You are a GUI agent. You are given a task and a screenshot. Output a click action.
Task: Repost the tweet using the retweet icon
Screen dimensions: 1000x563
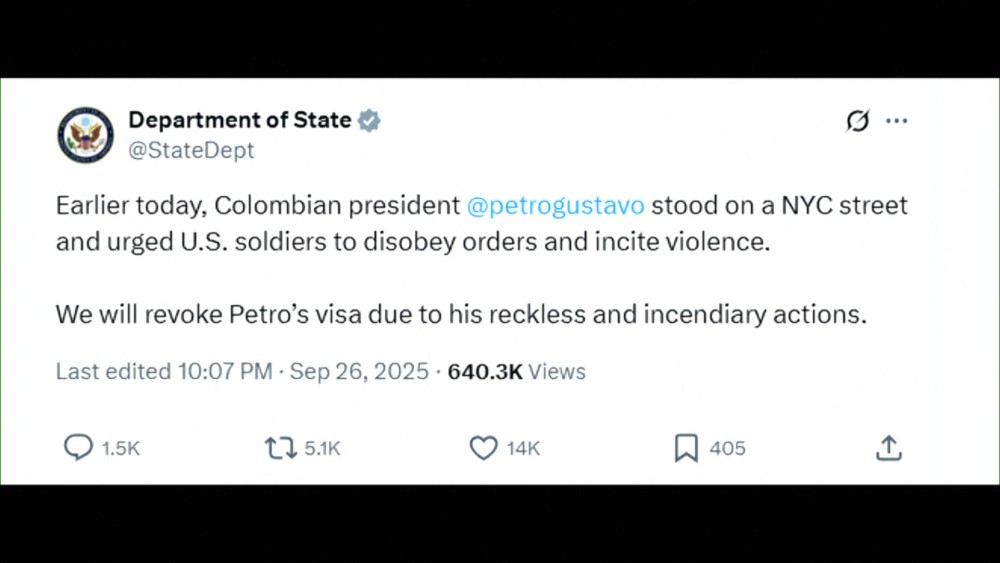point(280,448)
